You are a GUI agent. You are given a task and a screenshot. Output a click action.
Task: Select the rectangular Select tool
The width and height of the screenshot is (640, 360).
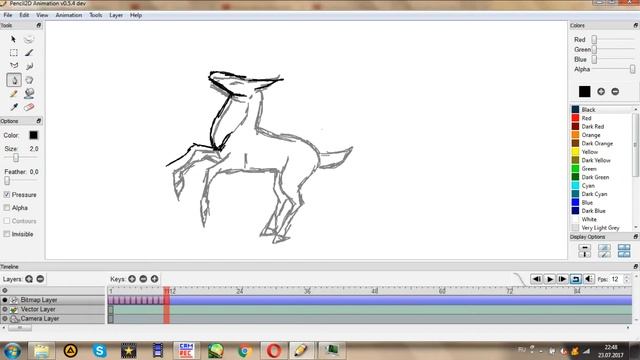click(x=13, y=53)
